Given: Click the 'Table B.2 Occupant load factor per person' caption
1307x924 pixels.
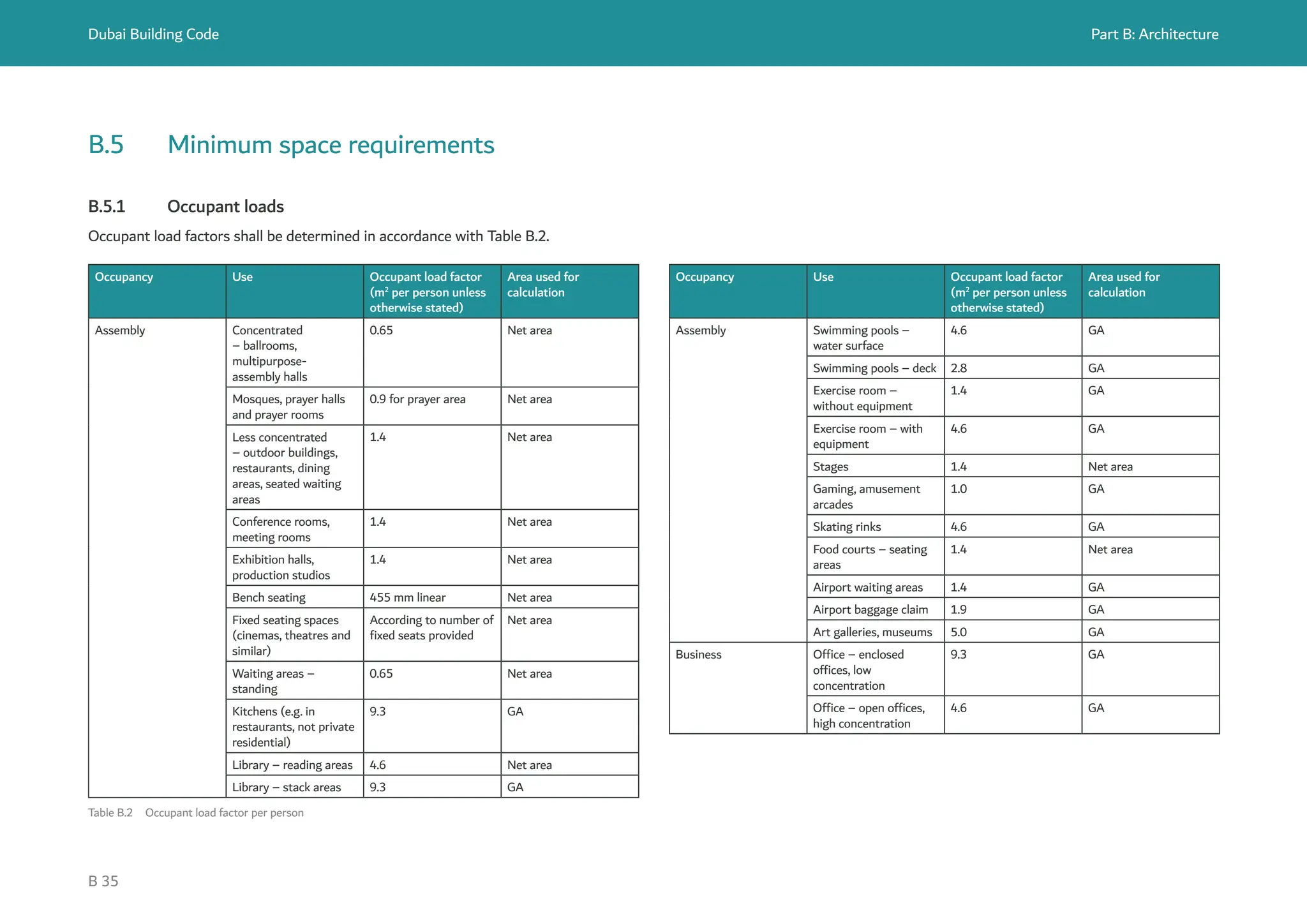Looking at the screenshot, I should click(195, 813).
